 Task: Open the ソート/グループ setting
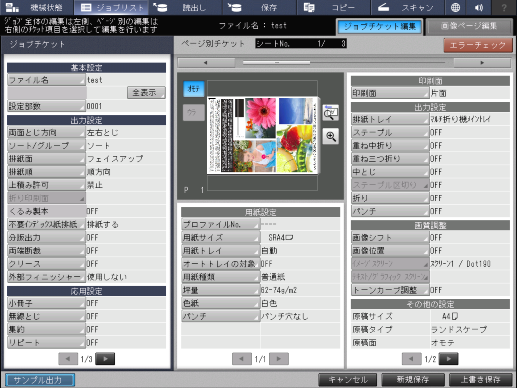(x=46, y=146)
